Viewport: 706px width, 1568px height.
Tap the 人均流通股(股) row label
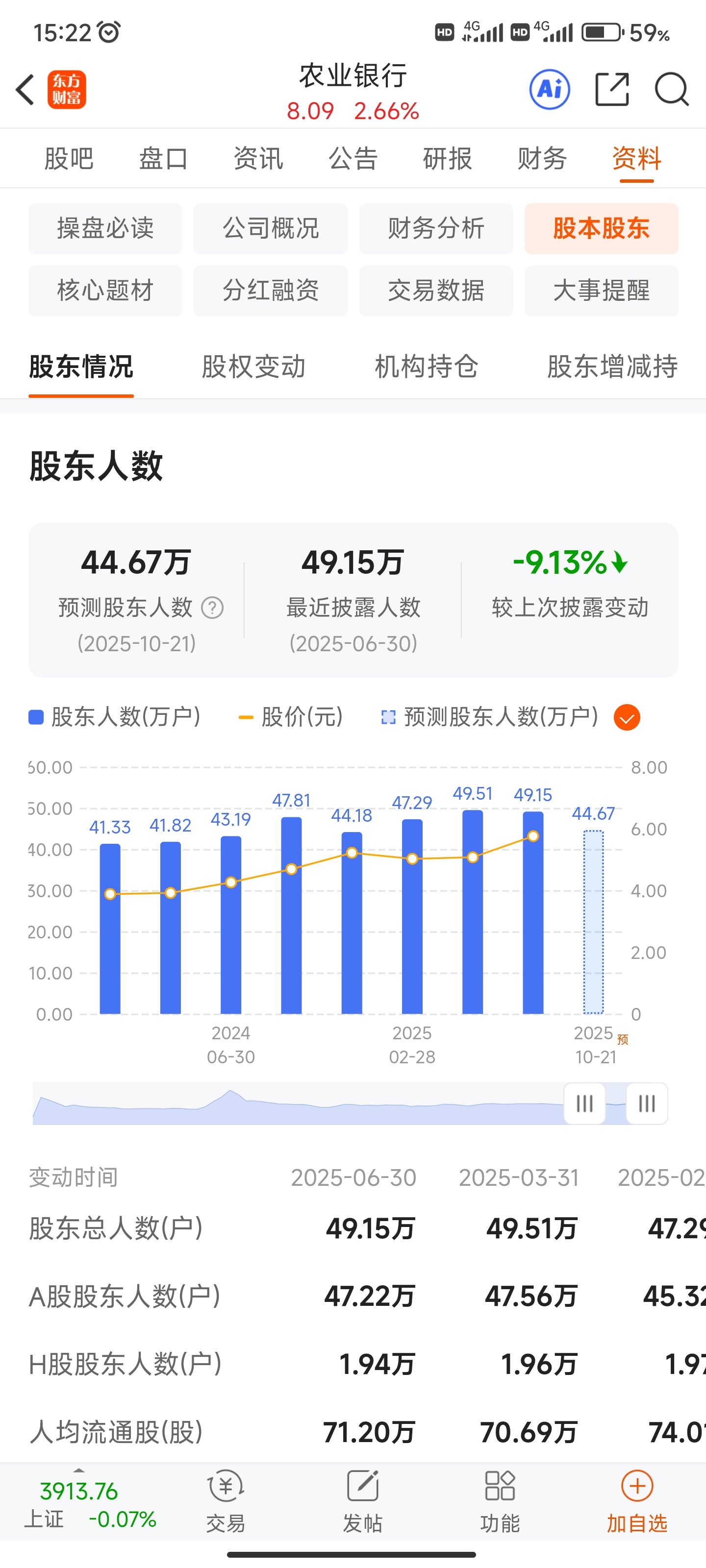pos(116,1432)
